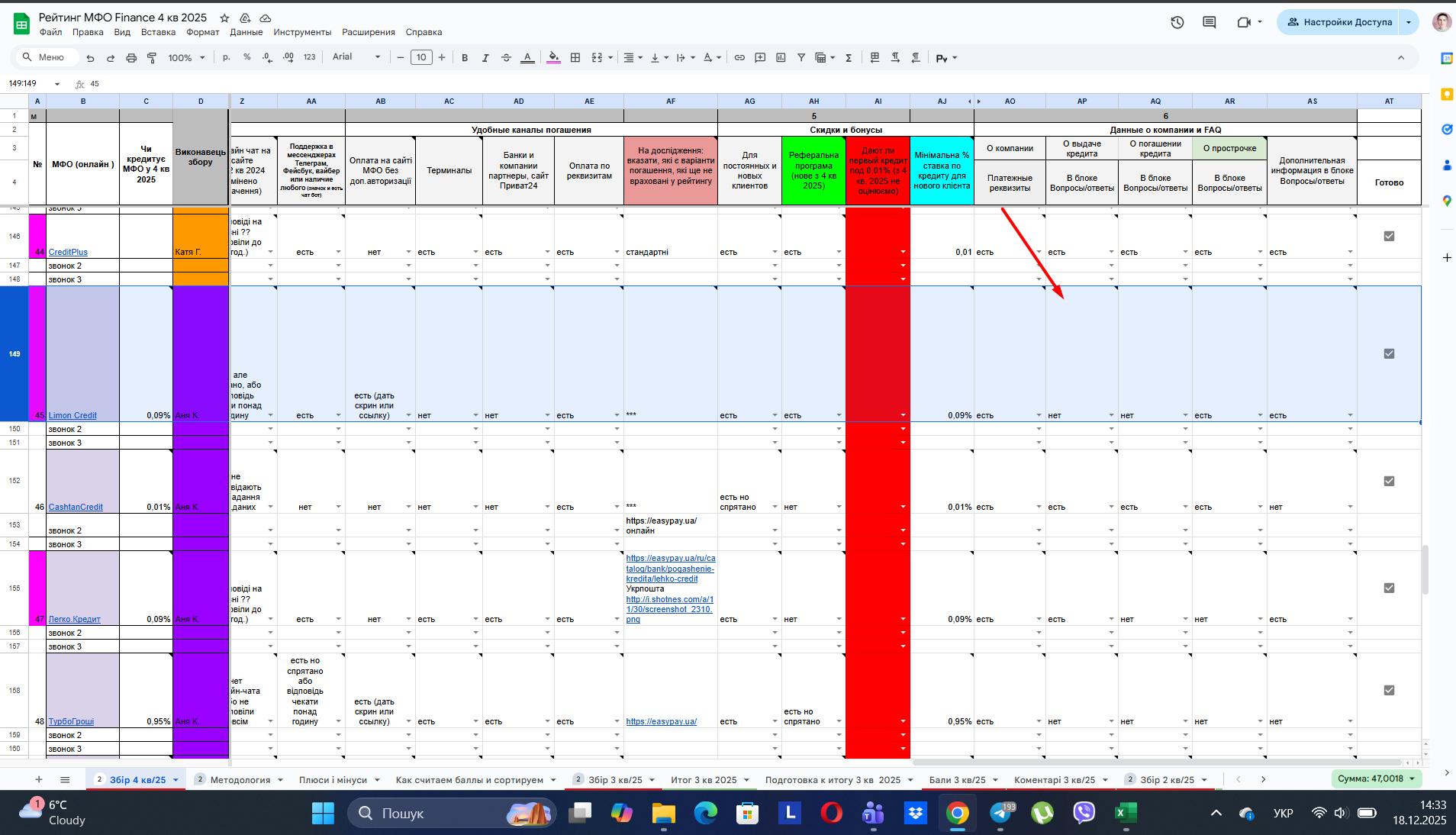Open the Файл menu

(51, 32)
